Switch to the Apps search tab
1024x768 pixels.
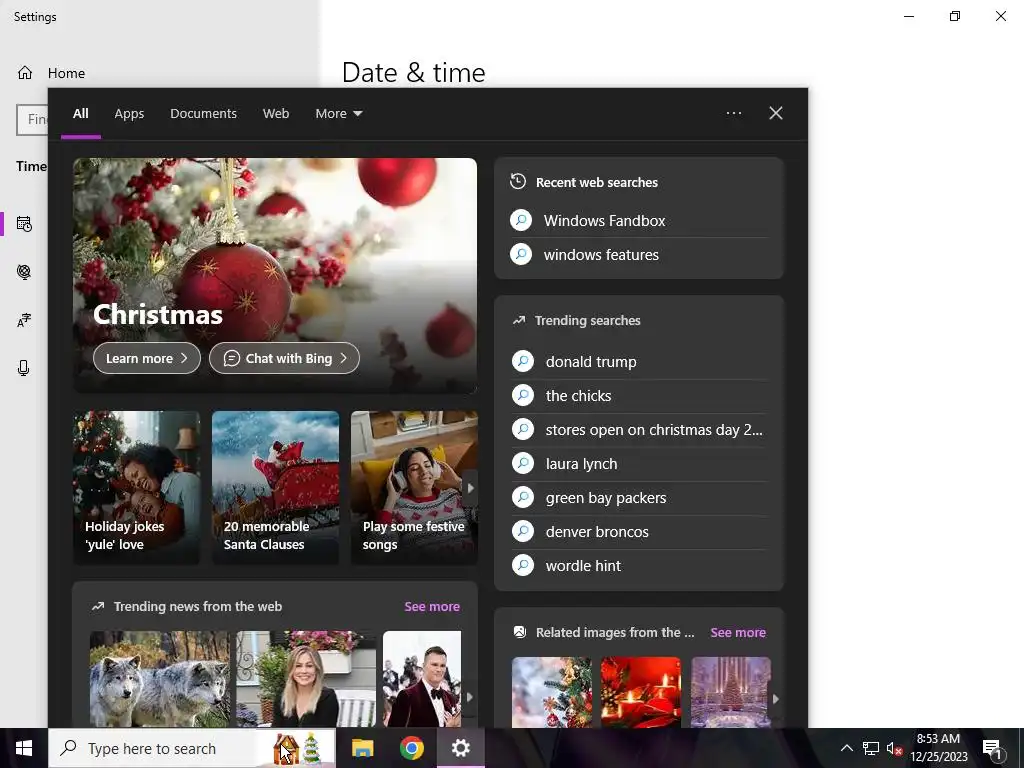129,114
